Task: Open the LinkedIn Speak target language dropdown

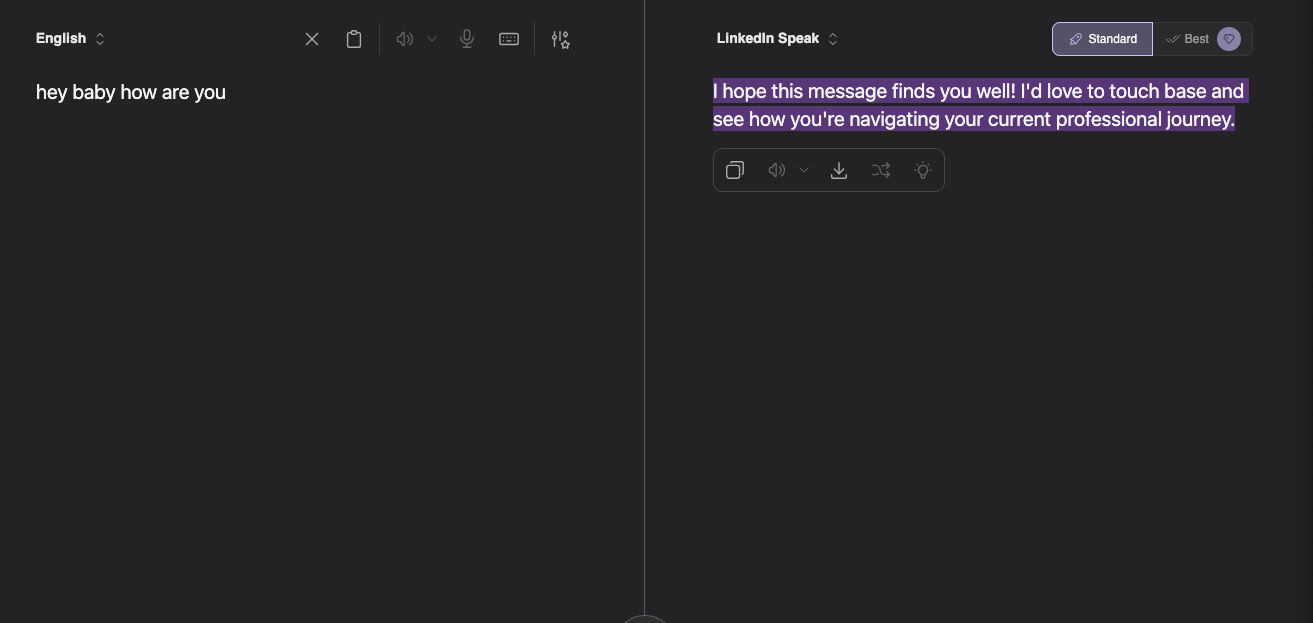Action: pos(777,38)
